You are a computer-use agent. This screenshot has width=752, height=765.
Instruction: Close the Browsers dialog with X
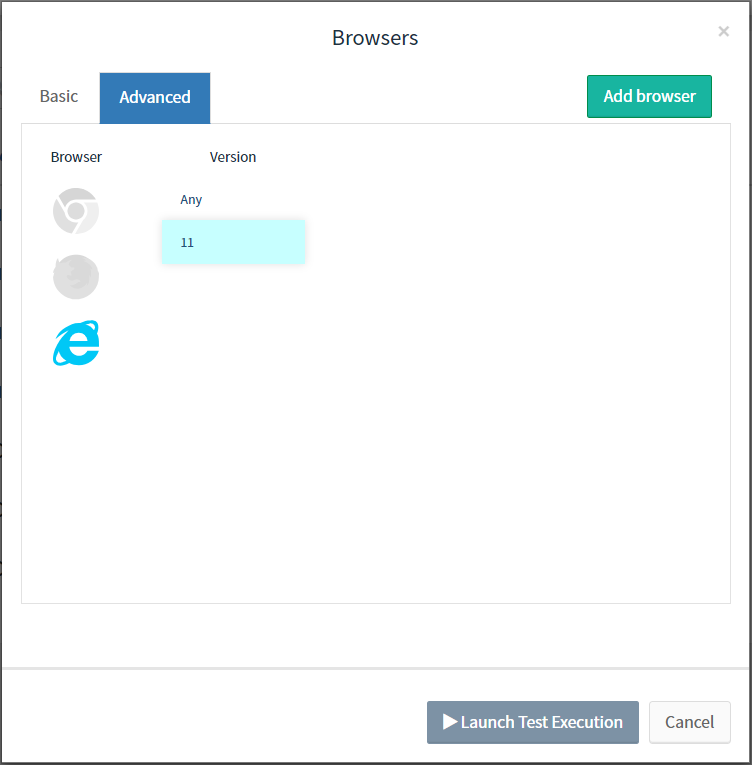pyautogui.click(x=723, y=31)
